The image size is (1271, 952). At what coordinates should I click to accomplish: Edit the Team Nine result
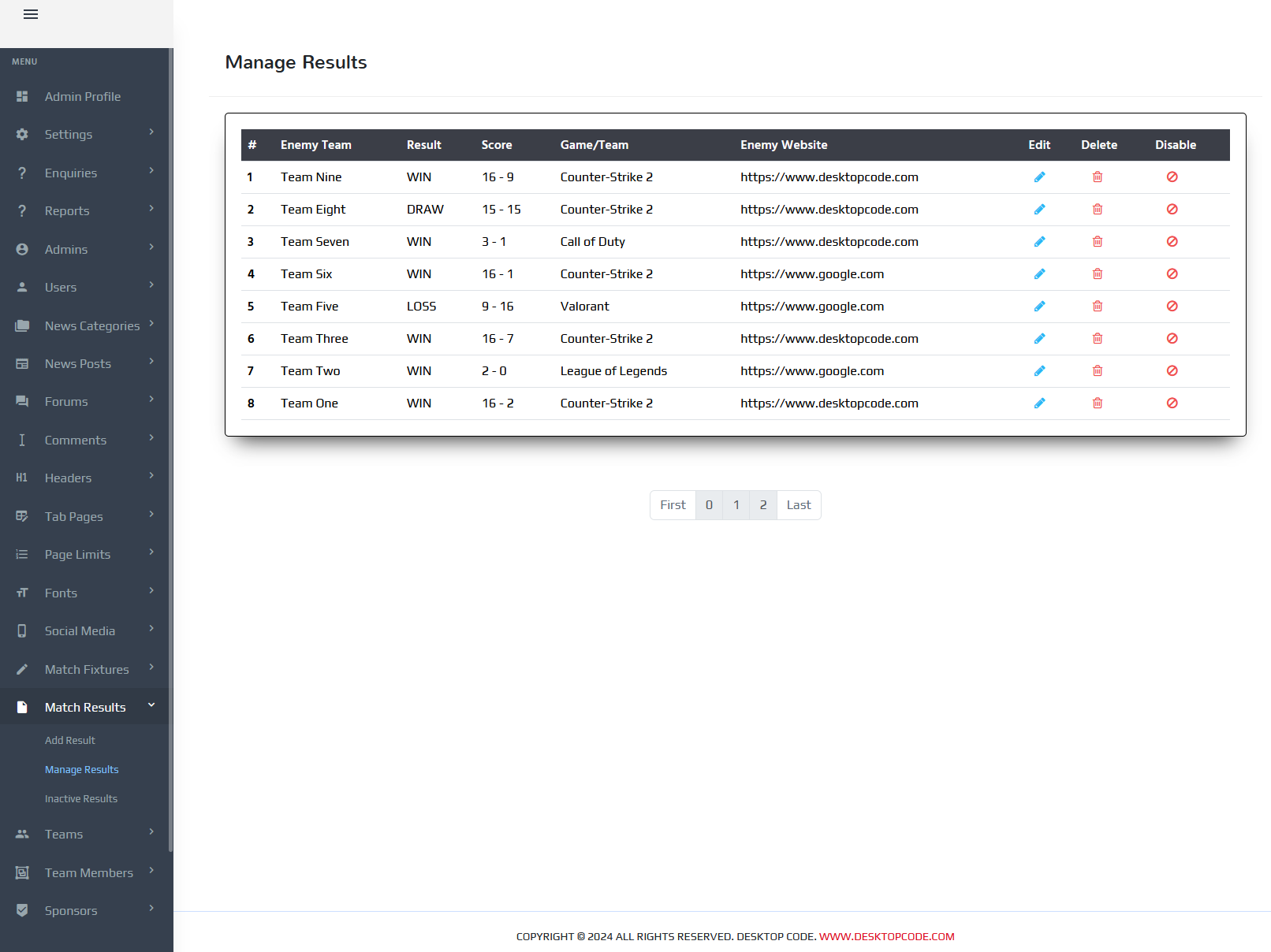coord(1039,177)
